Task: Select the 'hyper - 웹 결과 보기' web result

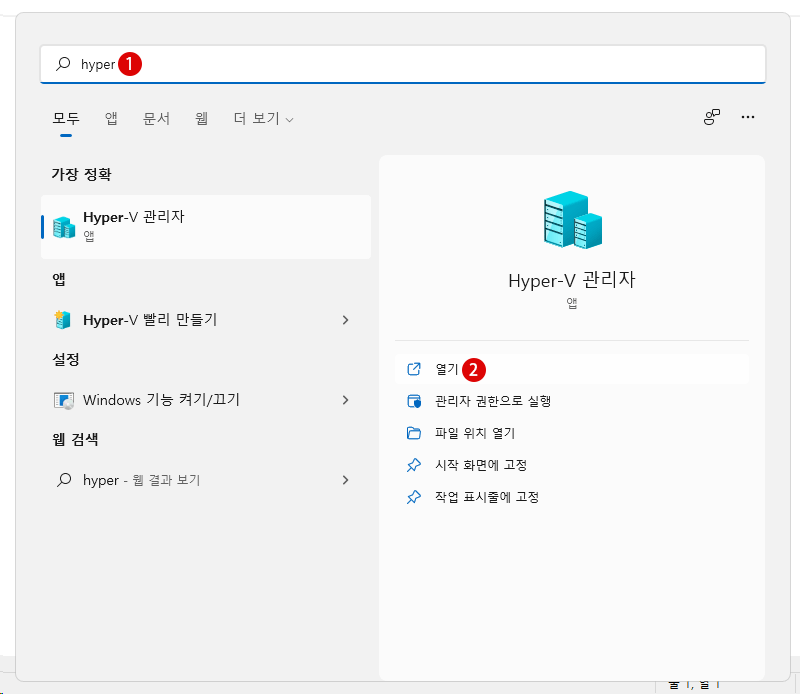Action: (x=206, y=480)
